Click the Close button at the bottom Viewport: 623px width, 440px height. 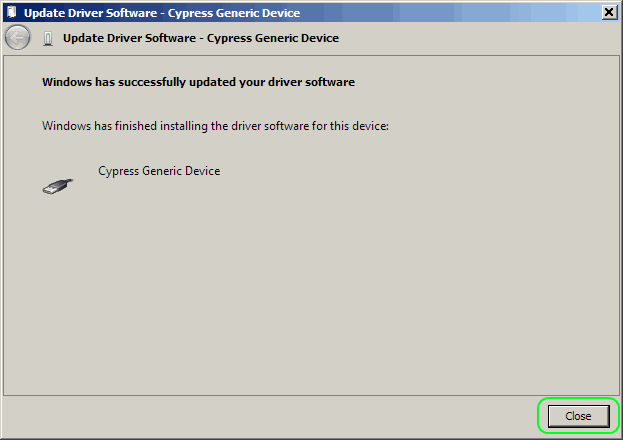[x=578, y=415]
